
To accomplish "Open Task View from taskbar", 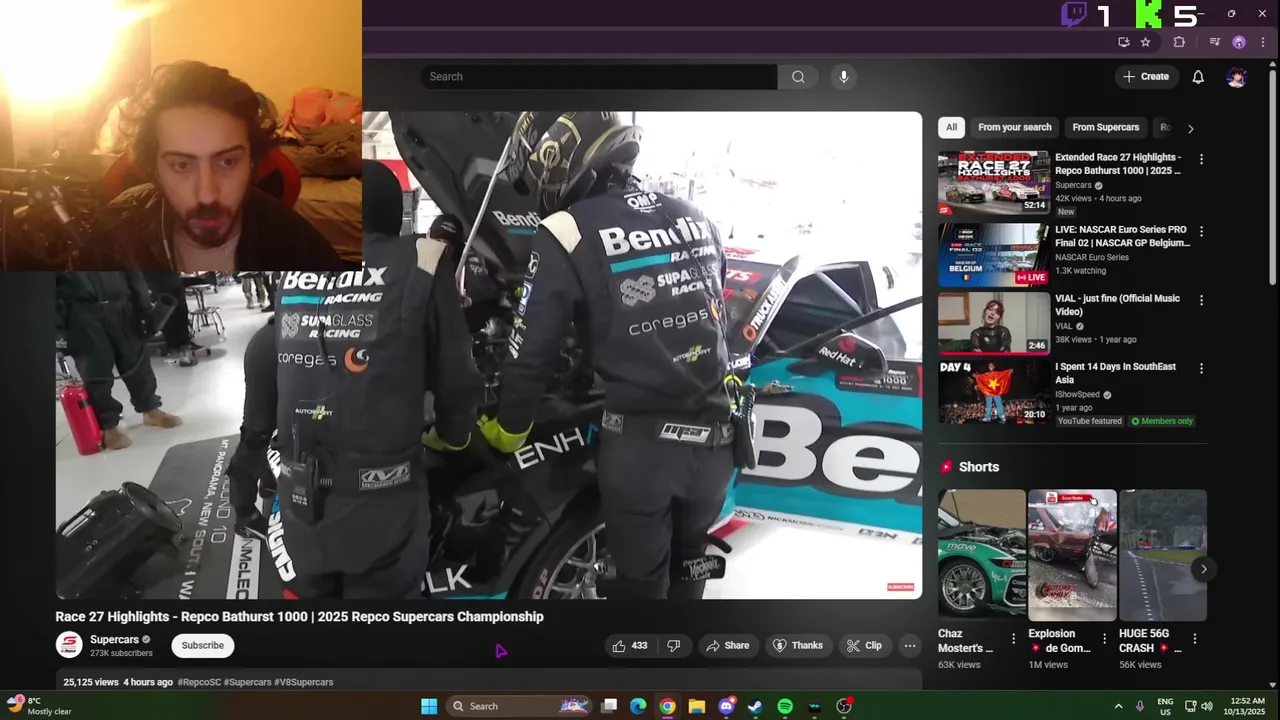I will pos(609,706).
